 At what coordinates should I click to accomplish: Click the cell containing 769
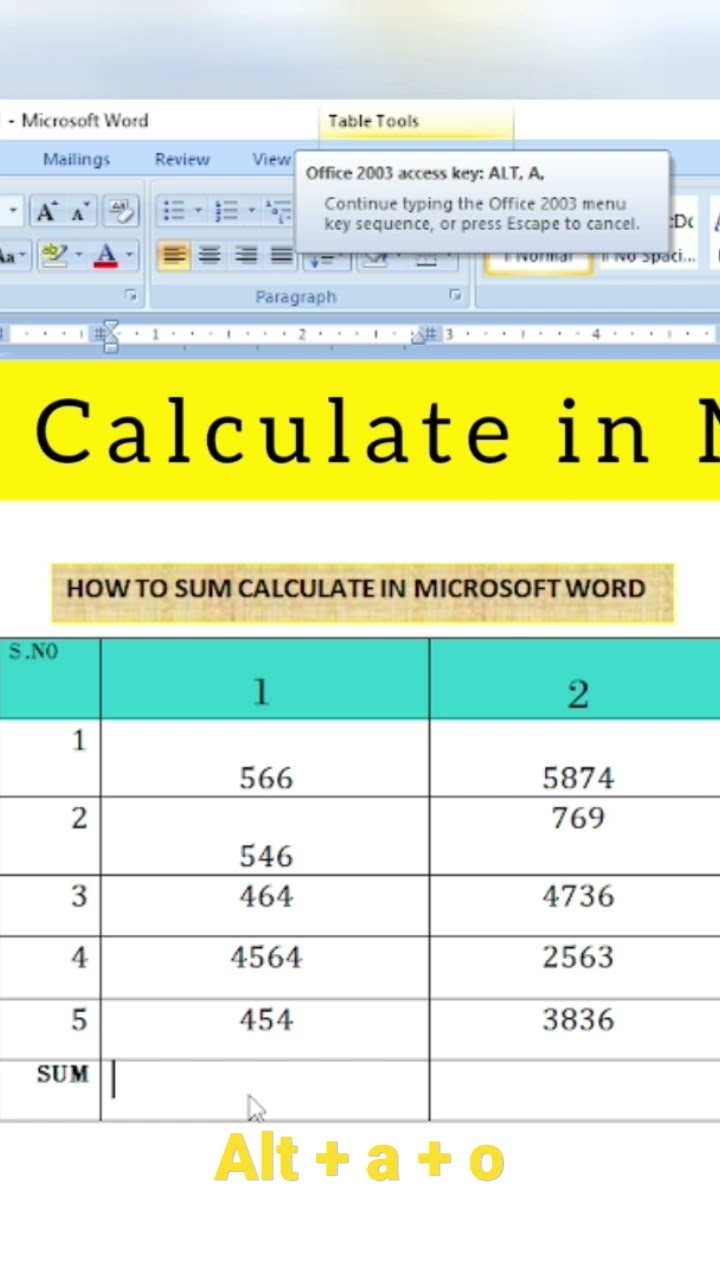point(575,836)
